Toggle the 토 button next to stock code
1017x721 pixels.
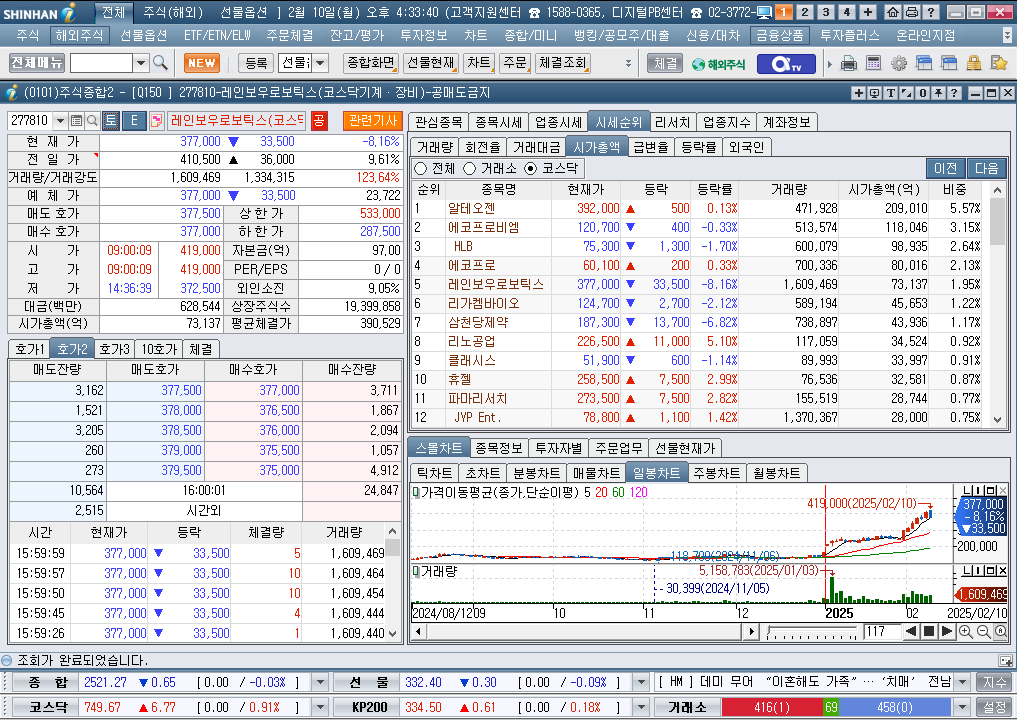(x=110, y=121)
